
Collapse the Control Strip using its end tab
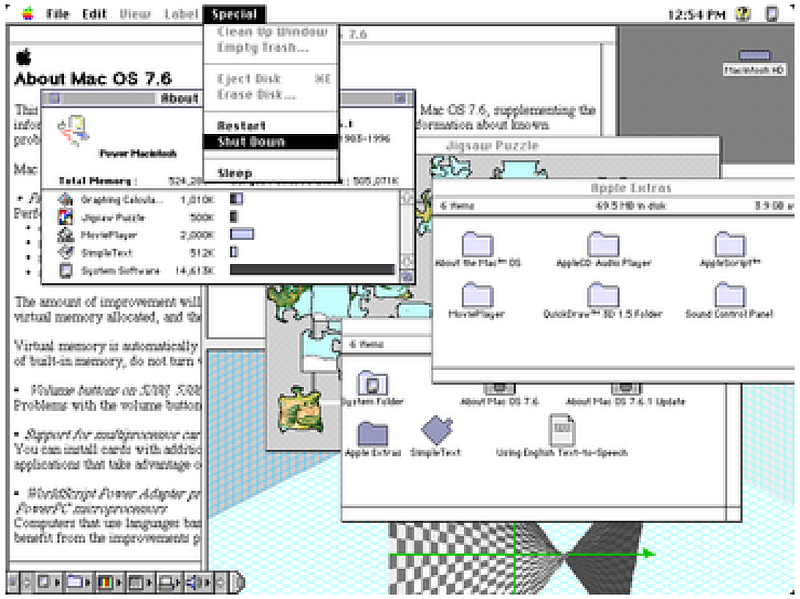pos(238,581)
